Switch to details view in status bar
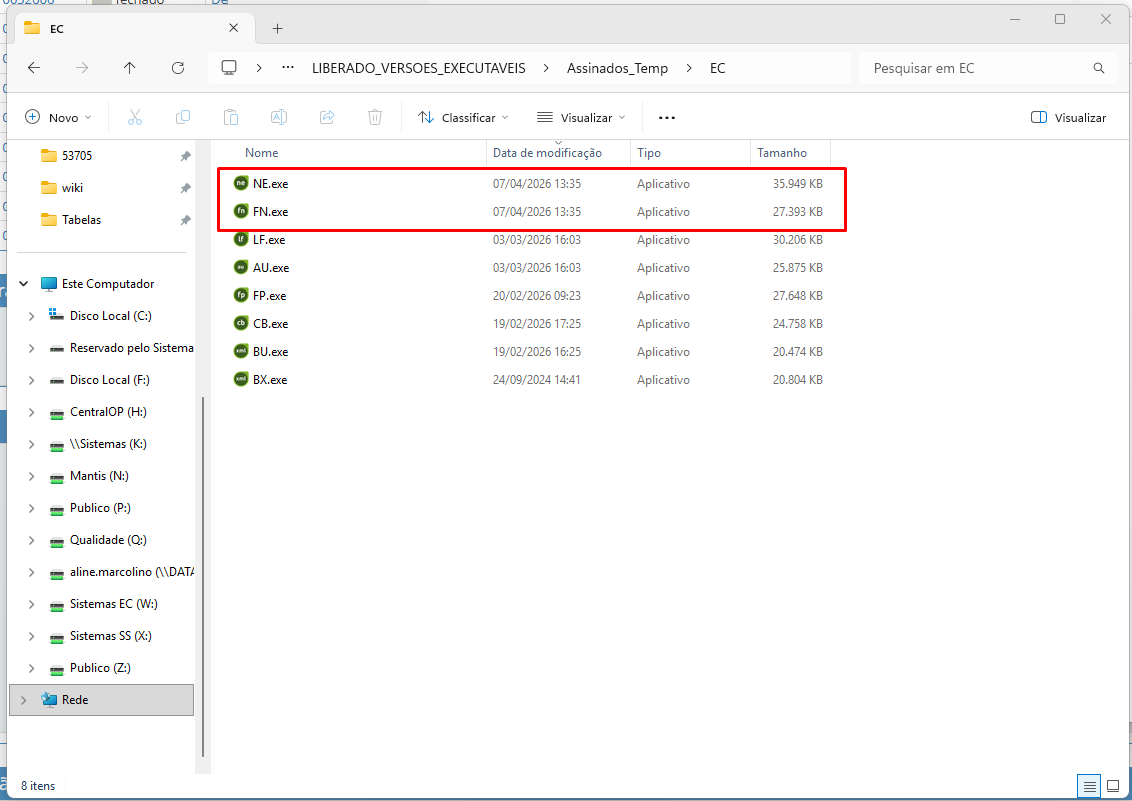 [1089, 786]
